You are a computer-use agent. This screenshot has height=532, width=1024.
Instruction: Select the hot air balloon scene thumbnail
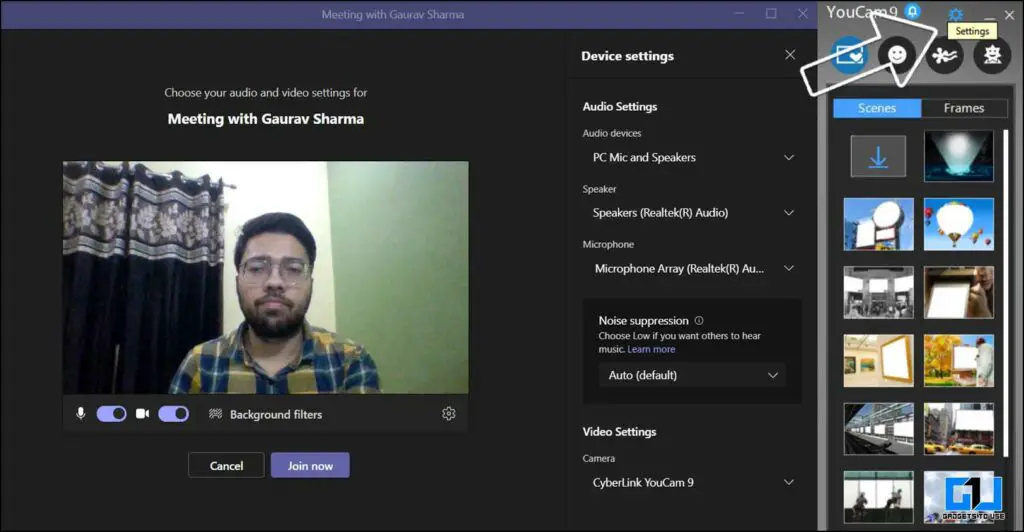959,225
